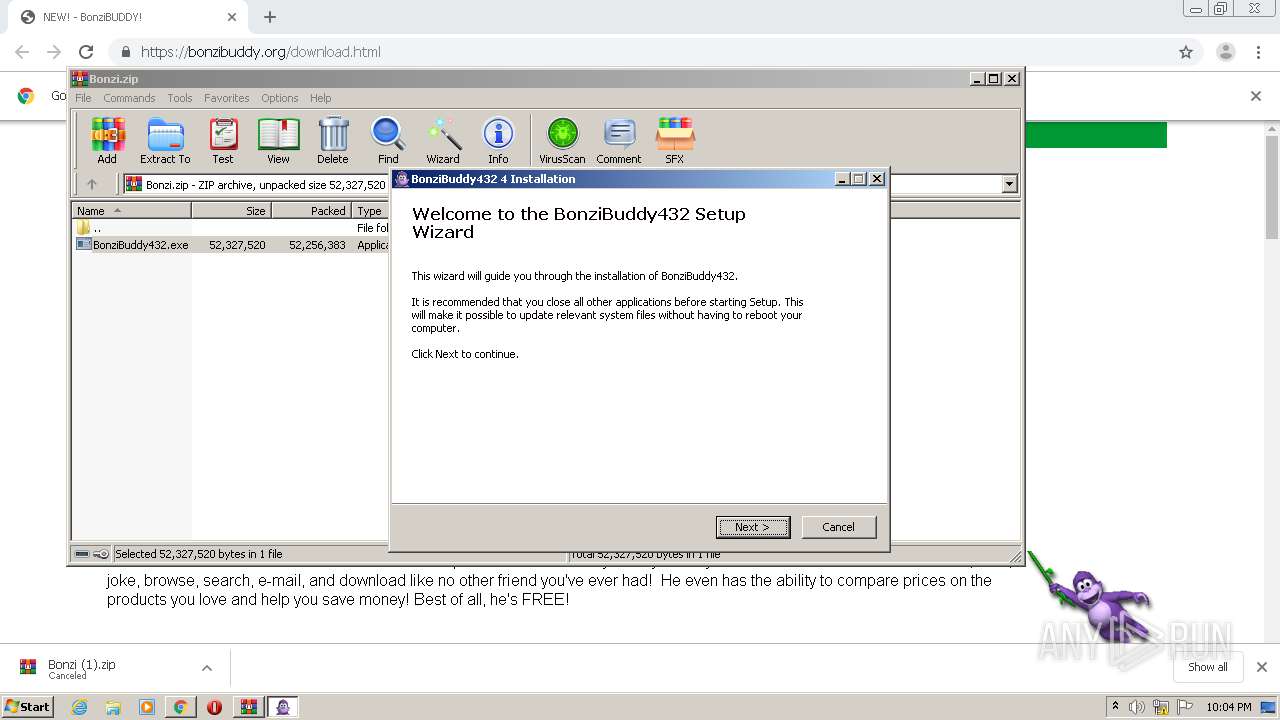Show archive Info icon
This screenshot has height=720, width=1280.
[498, 140]
